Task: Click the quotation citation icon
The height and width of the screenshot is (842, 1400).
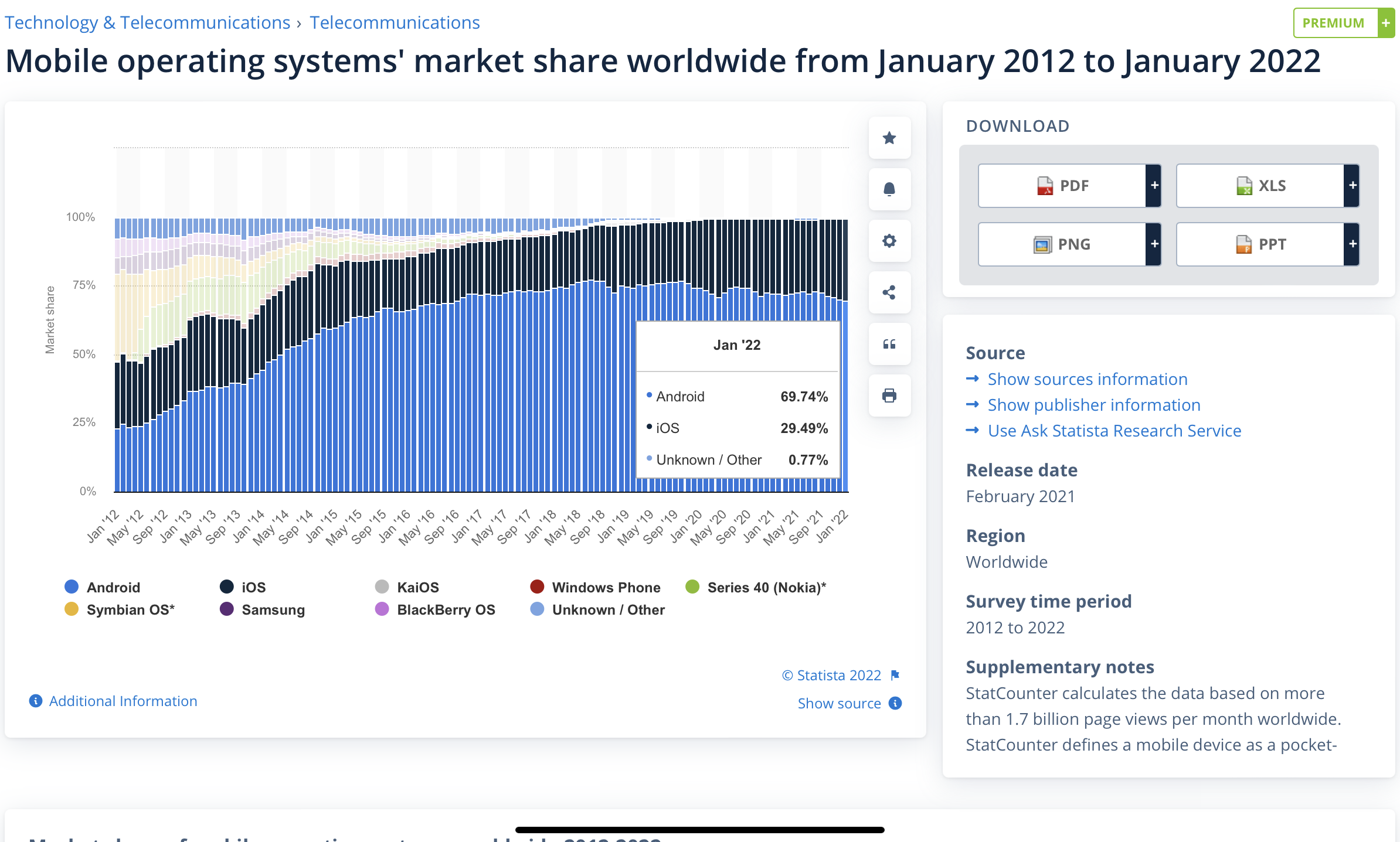Action: click(x=889, y=344)
